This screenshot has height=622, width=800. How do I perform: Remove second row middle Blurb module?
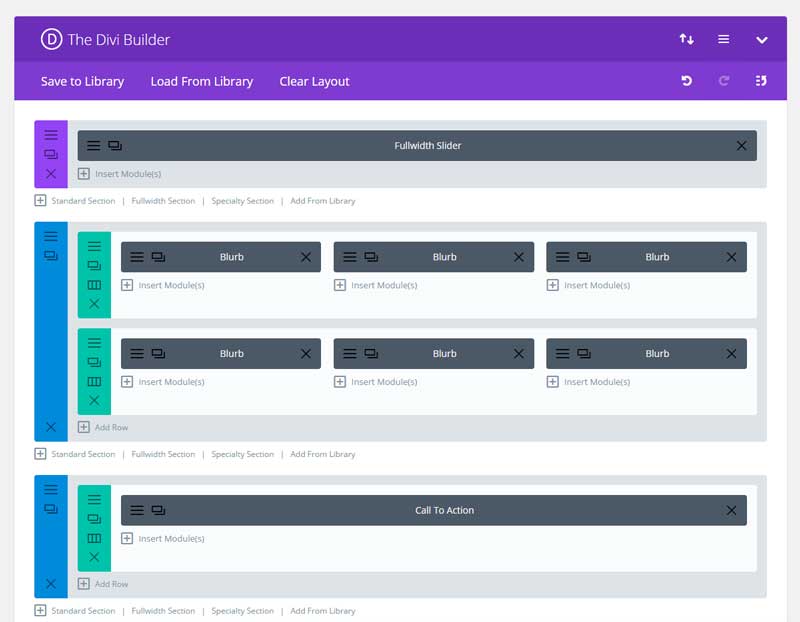tap(518, 353)
